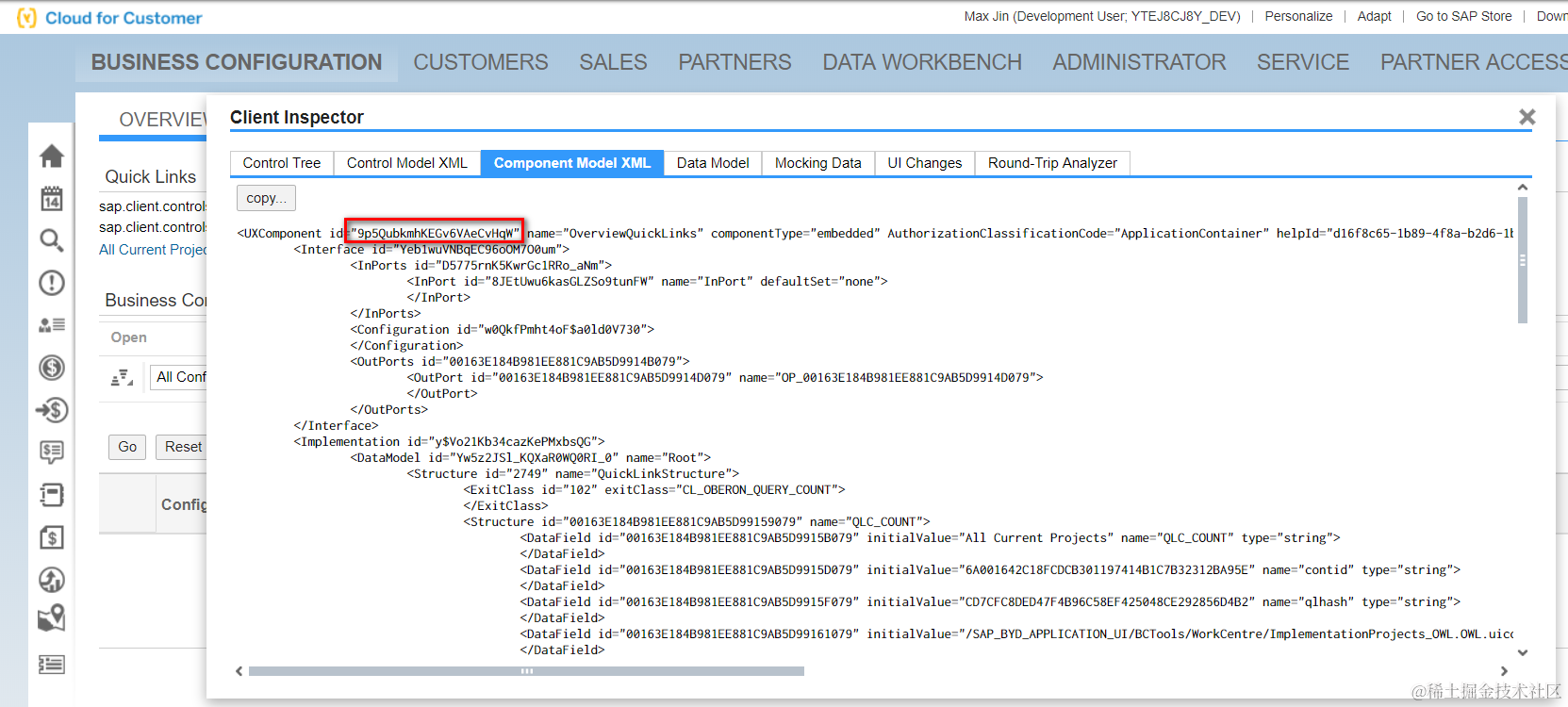1568x707 pixels.
Task: Open the Administrator work center
Action: (x=1139, y=62)
